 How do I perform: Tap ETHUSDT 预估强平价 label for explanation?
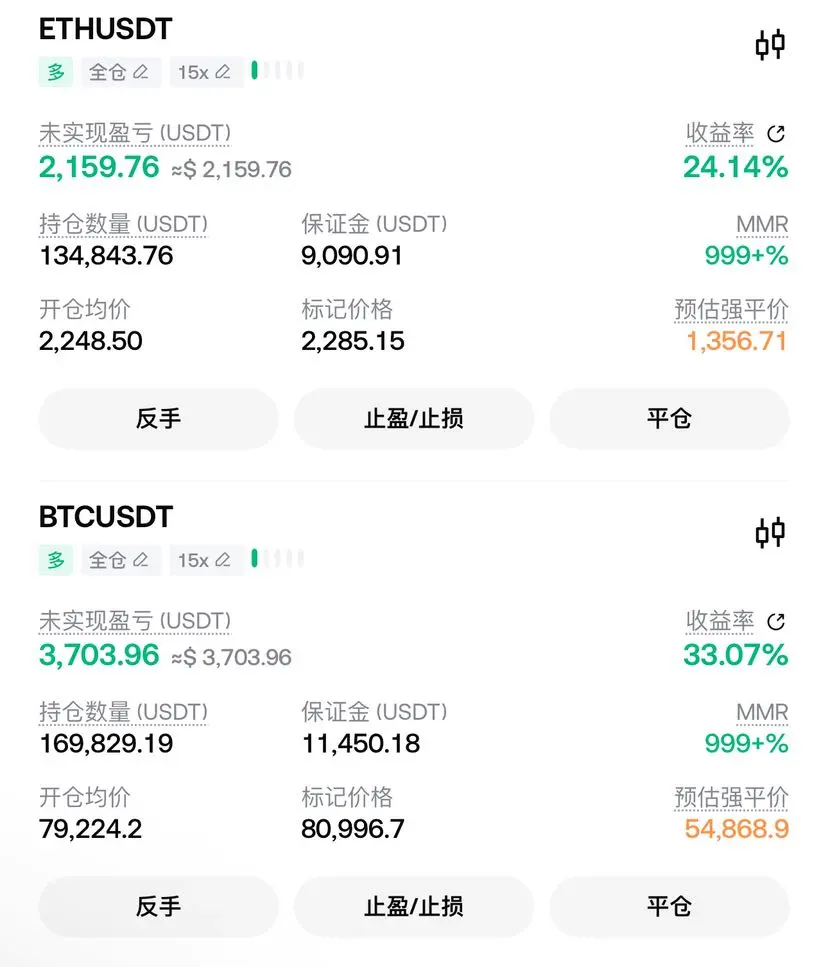point(731,310)
